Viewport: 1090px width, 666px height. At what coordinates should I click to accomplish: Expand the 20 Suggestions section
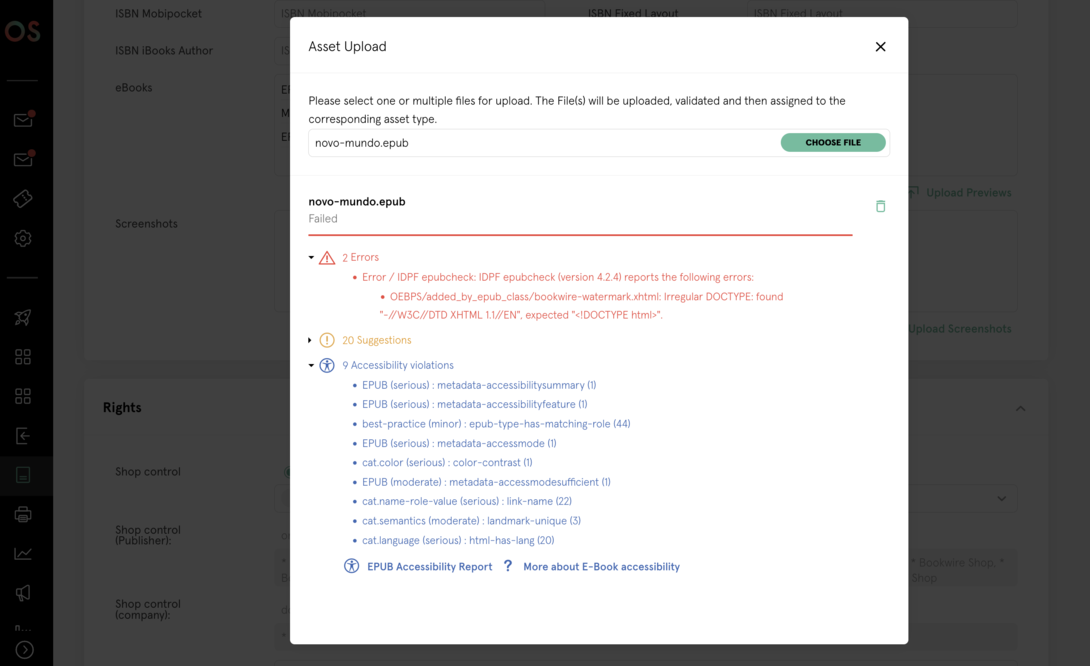tap(311, 340)
